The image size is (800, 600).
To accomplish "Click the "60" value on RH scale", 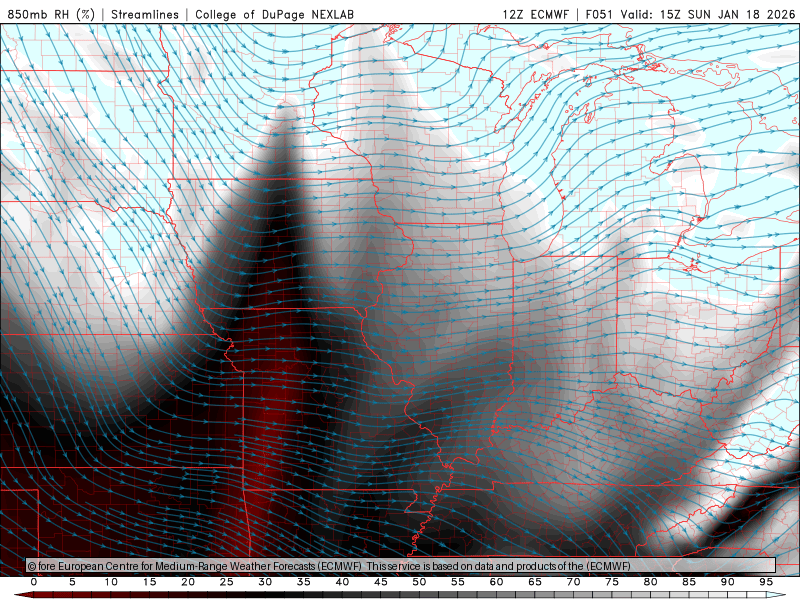I will pos(496,582).
